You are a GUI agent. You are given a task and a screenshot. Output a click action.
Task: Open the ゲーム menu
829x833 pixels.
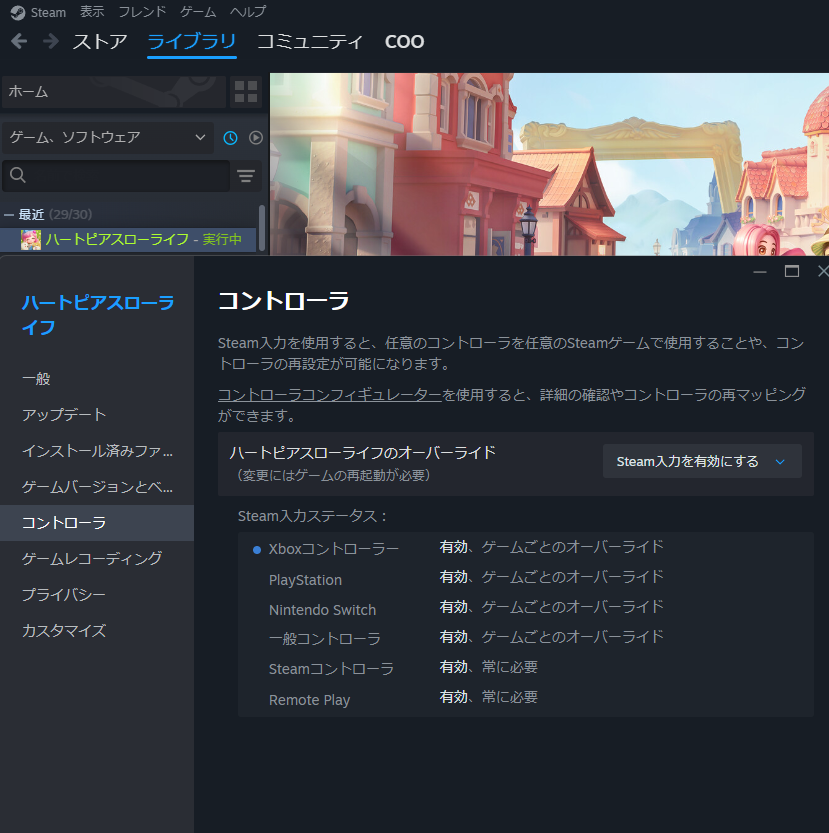pyautogui.click(x=198, y=12)
